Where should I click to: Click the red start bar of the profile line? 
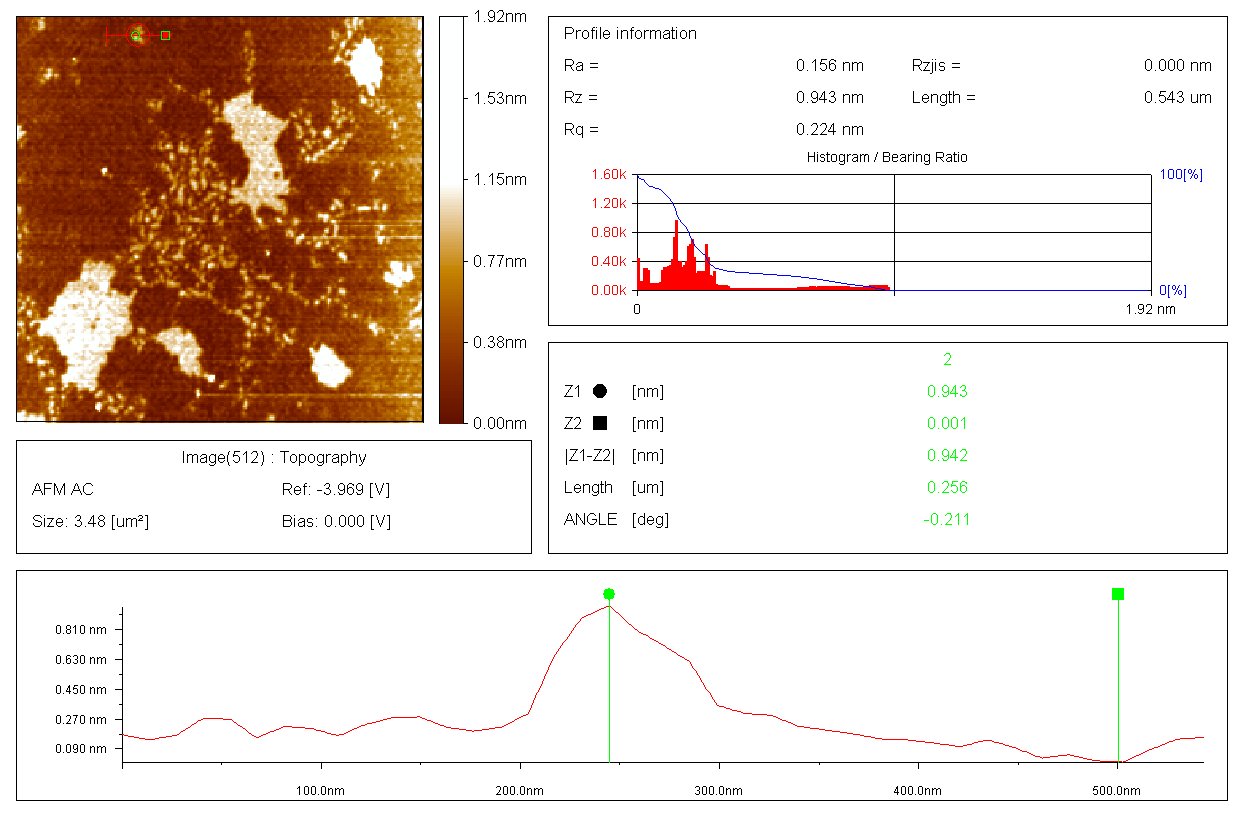(x=108, y=36)
